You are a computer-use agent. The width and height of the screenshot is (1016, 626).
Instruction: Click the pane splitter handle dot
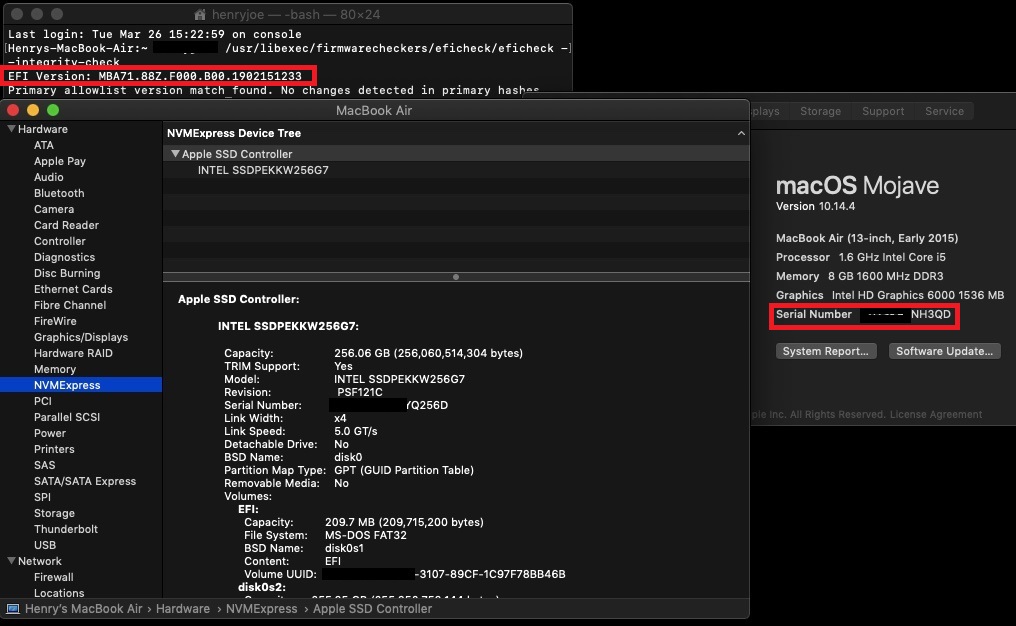click(456, 277)
